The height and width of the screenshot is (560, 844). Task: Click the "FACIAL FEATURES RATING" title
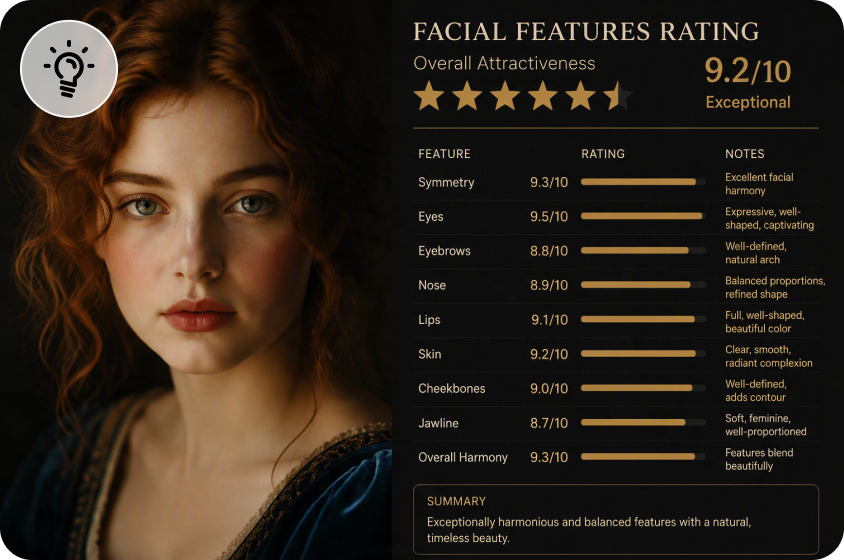586,31
